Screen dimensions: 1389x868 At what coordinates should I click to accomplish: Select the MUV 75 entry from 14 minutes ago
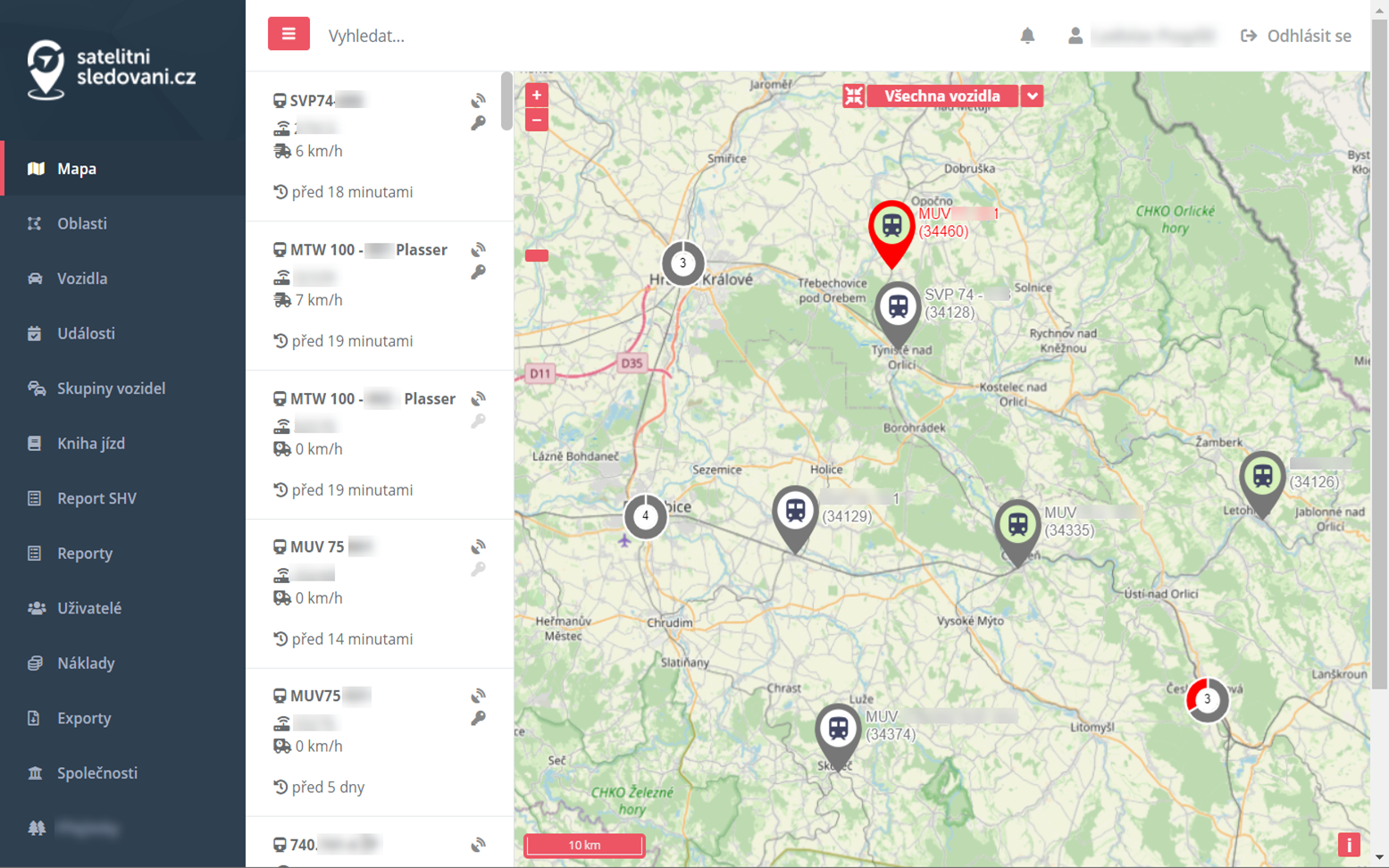380,593
